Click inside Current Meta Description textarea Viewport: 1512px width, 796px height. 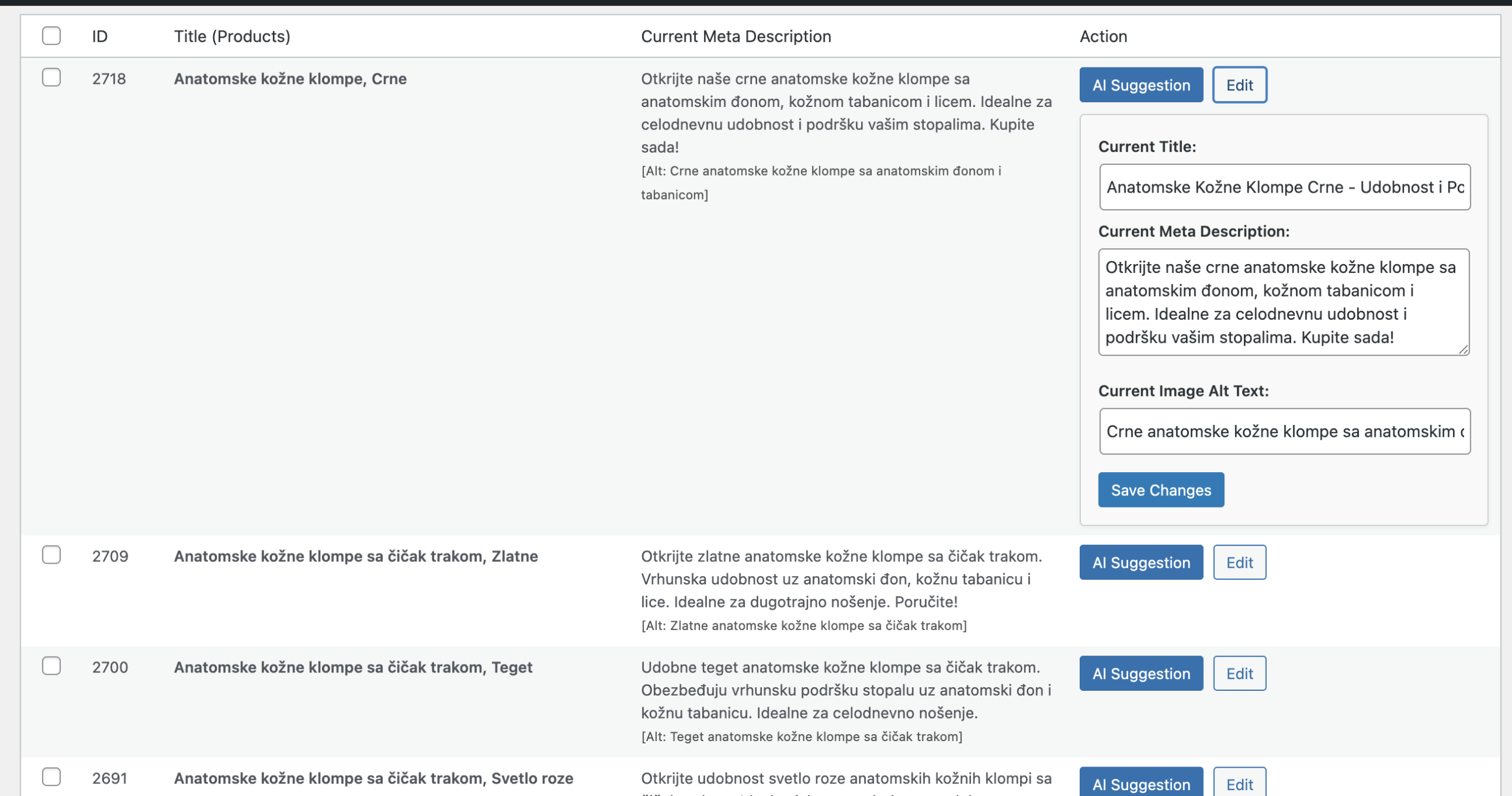(1283, 302)
